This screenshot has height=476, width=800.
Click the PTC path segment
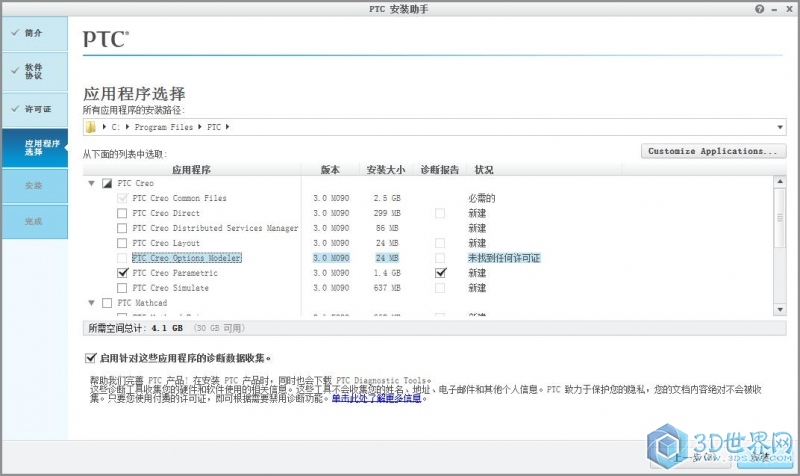click(x=214, y=127)
